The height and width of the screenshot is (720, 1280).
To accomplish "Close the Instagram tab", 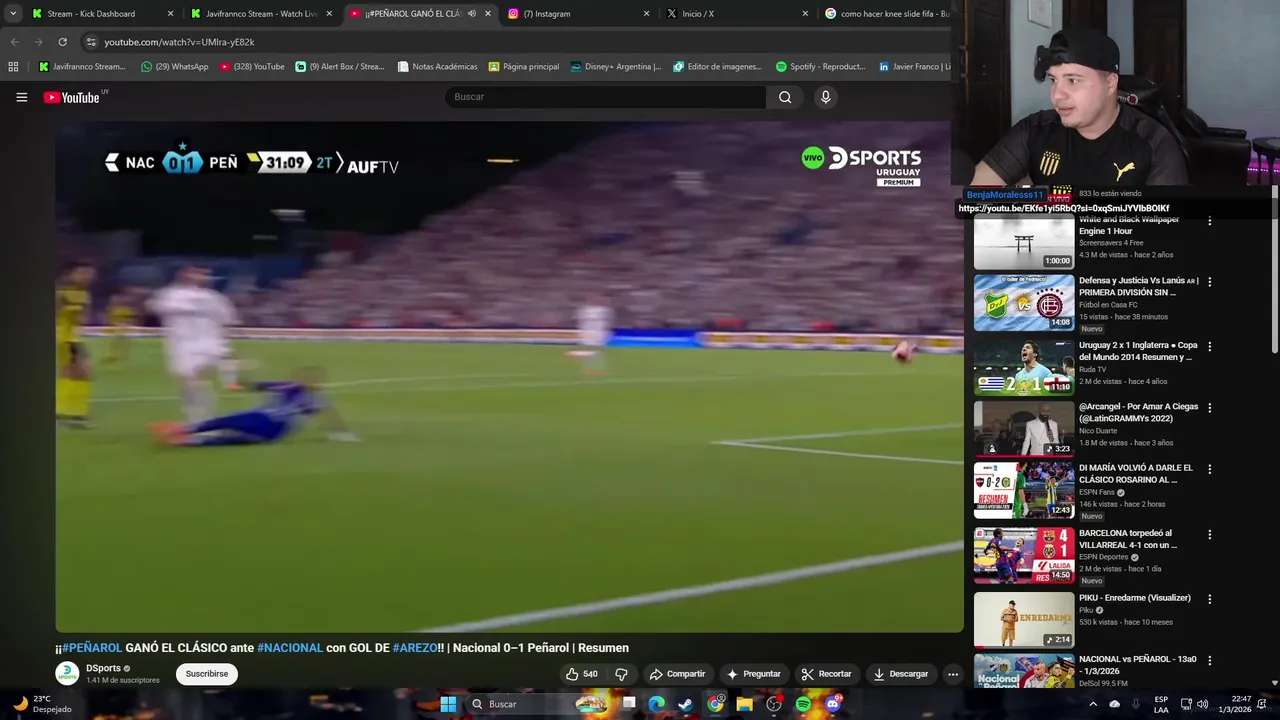I will click(646, 14).
